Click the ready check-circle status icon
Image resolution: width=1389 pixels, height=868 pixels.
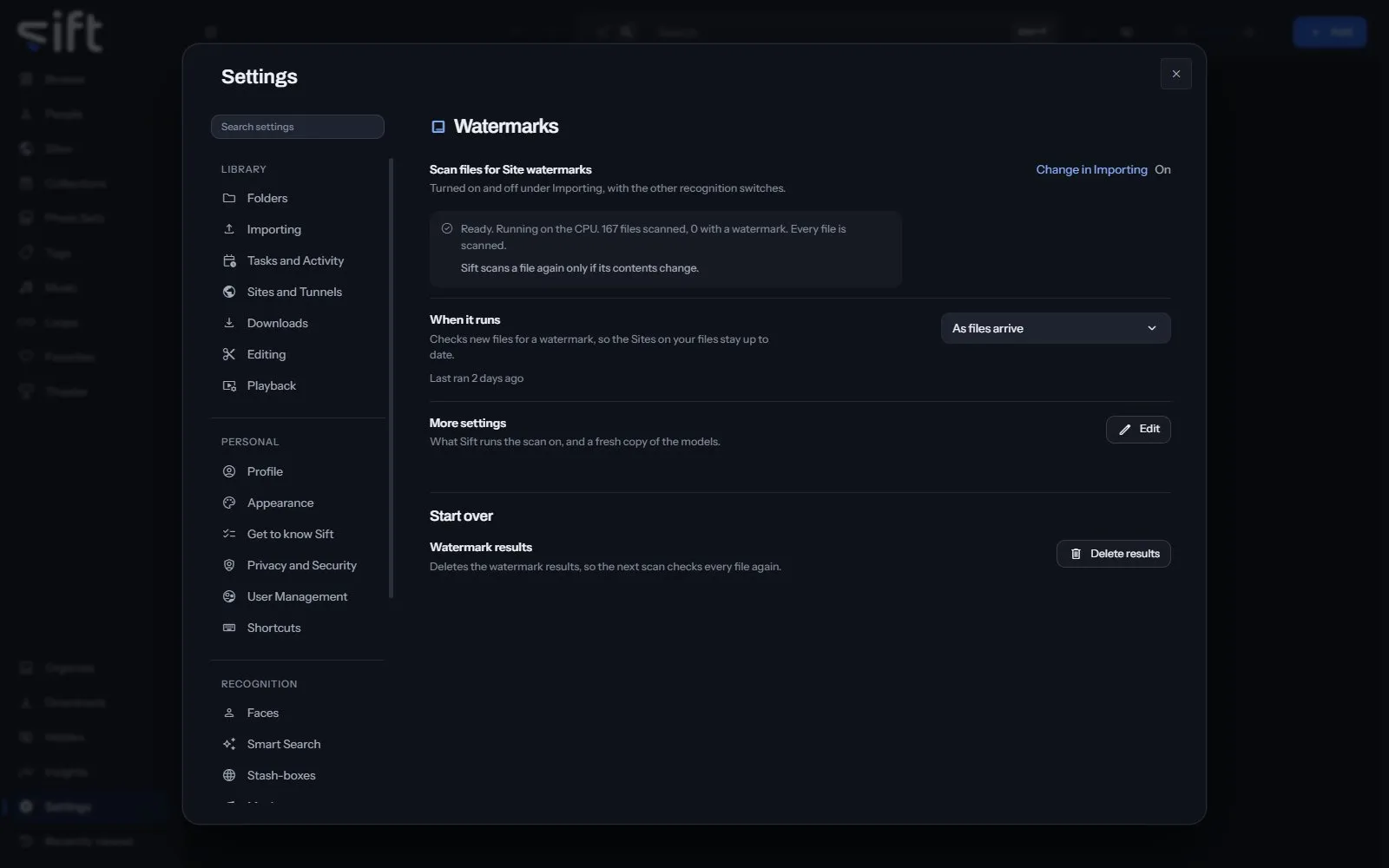pos(447,228)
